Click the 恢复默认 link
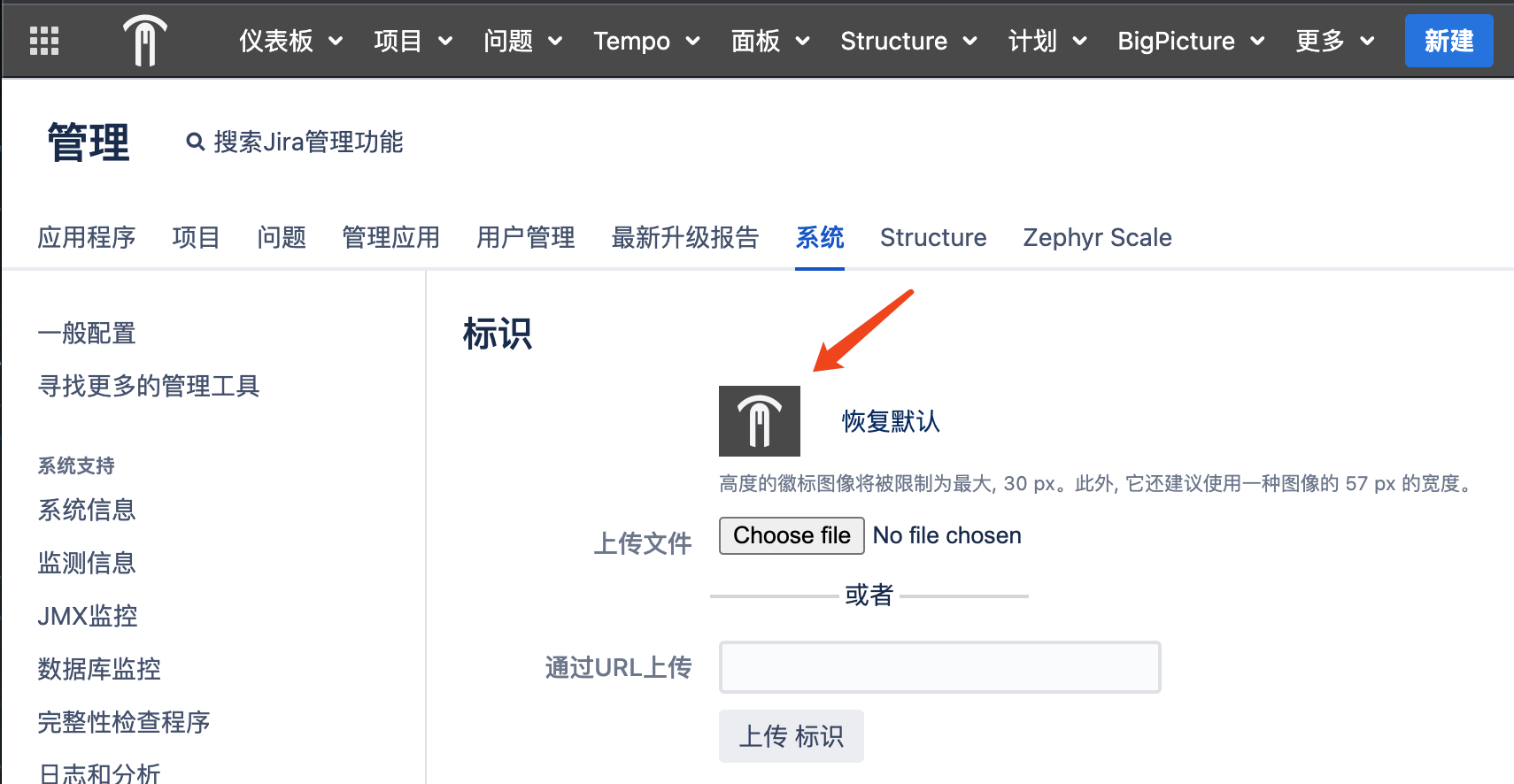The height and width of the screenshot is (784, 1514). coord(891,421)
